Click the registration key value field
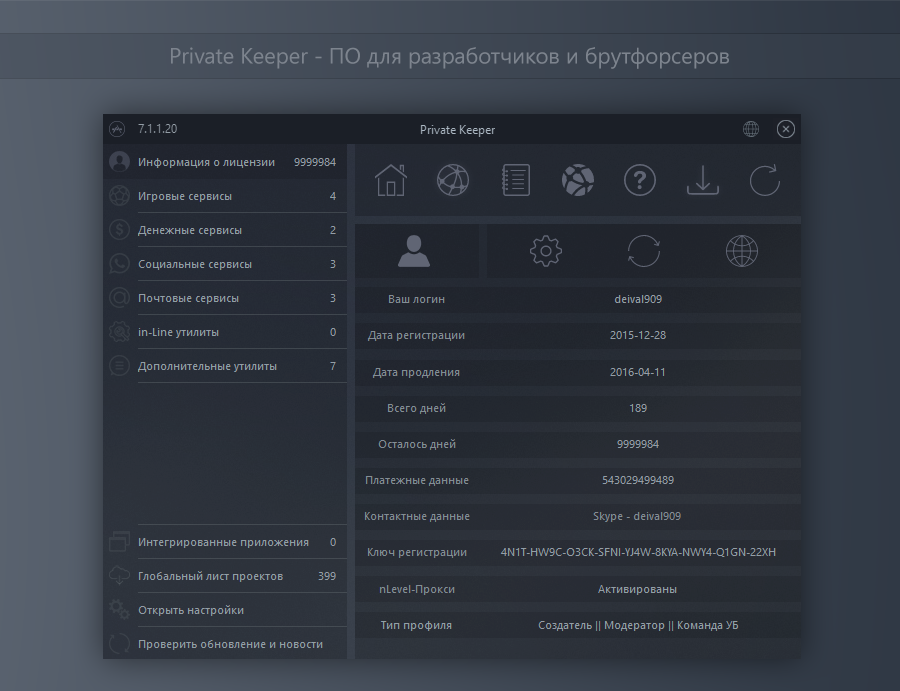 638,552
